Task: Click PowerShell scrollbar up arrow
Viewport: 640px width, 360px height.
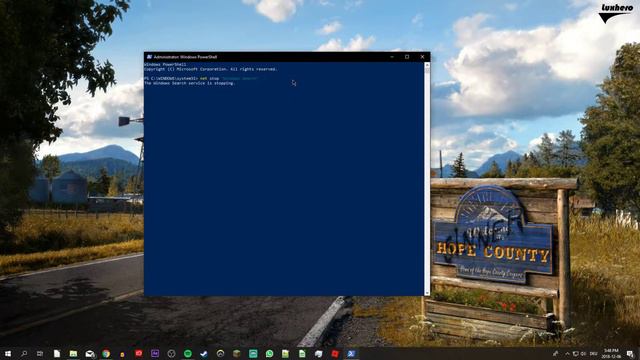Action: coord(427,64)
